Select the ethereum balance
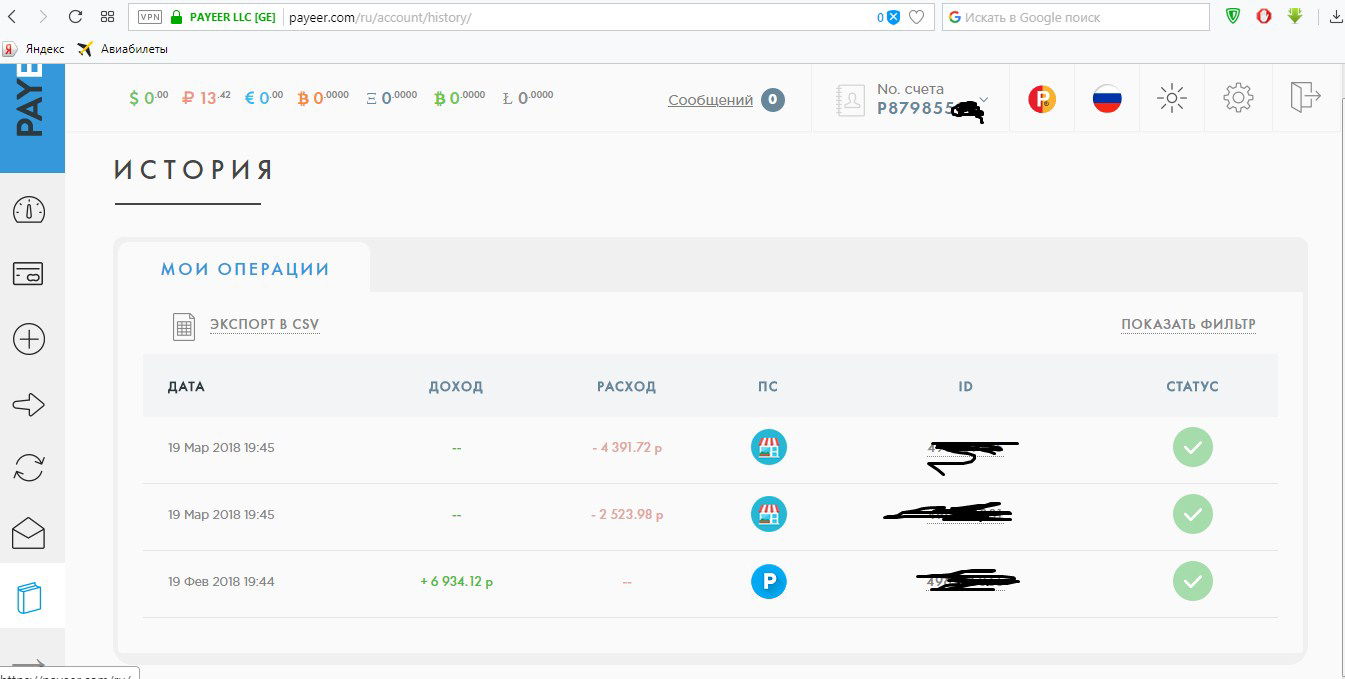Viewport: 1345px width, 679px height. tap(392, 98)
